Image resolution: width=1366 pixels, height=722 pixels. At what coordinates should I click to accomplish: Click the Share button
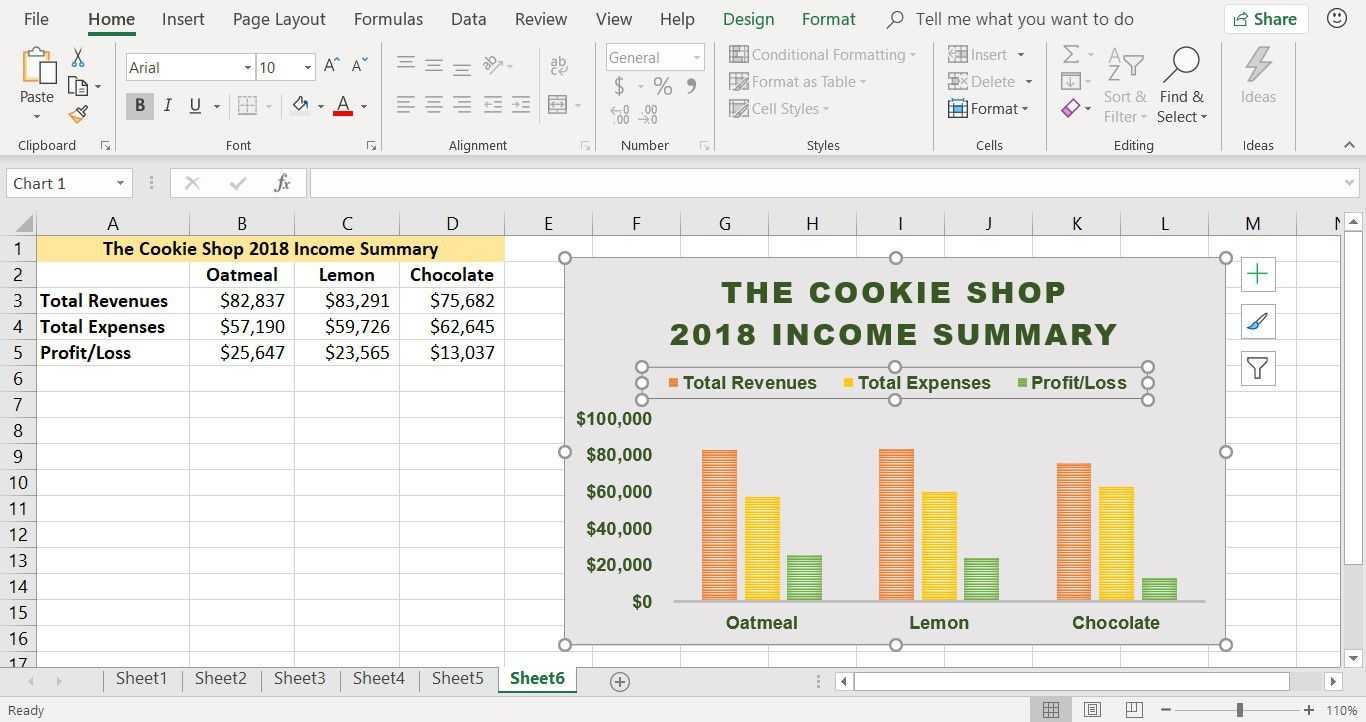(1265, 19)
